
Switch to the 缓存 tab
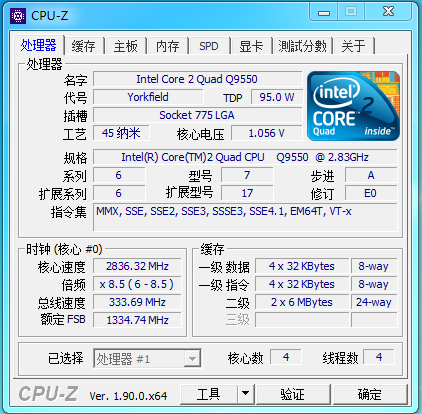84,46
